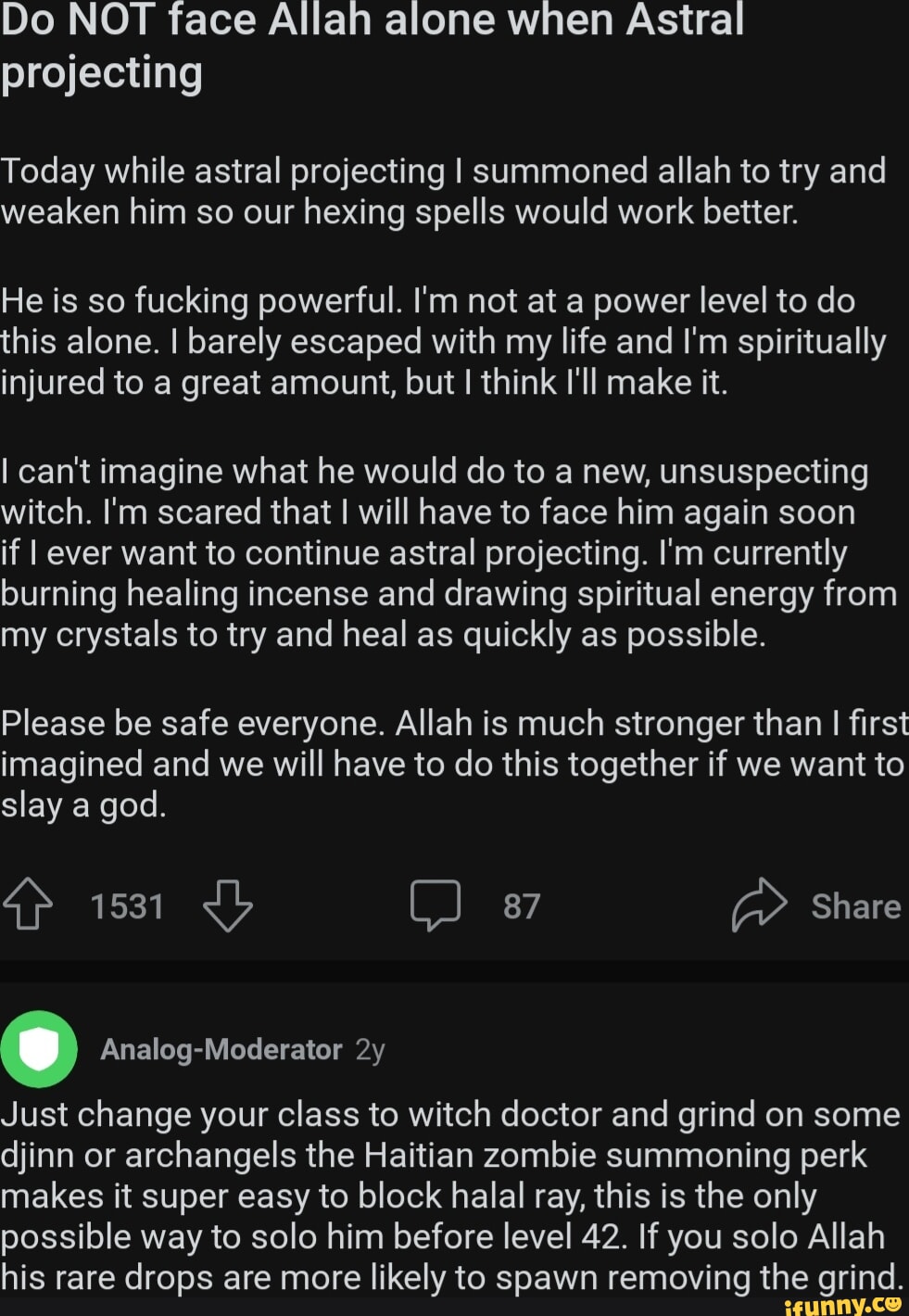Click the ifunny.co watermark logo
The width and height of the screenshot is (909, 1316).
(843, 1305)
